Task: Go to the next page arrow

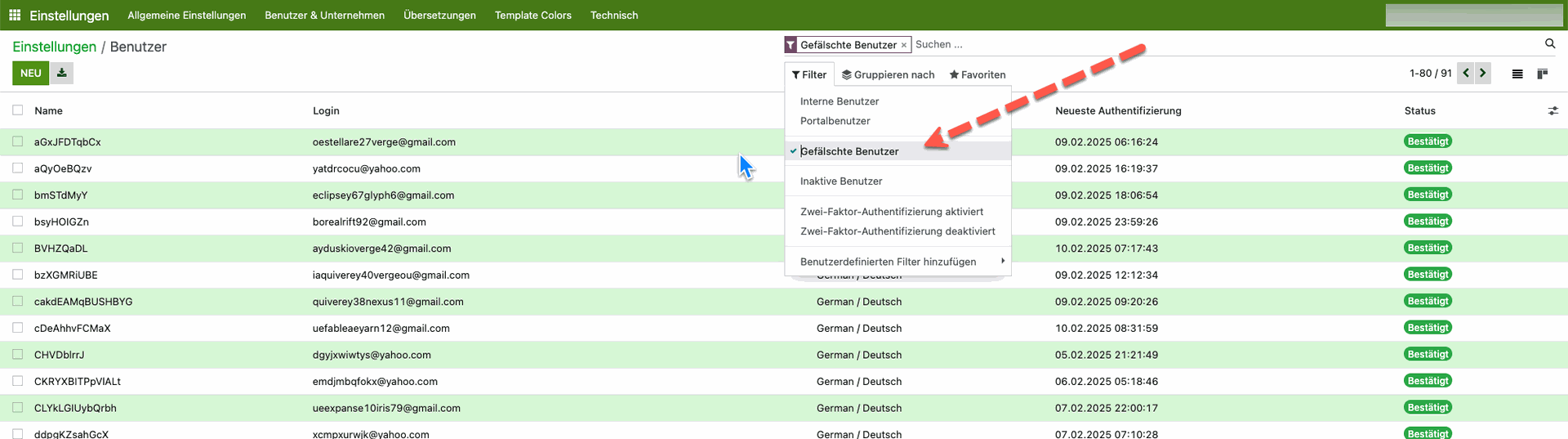Action: (x=1483, y=74)
